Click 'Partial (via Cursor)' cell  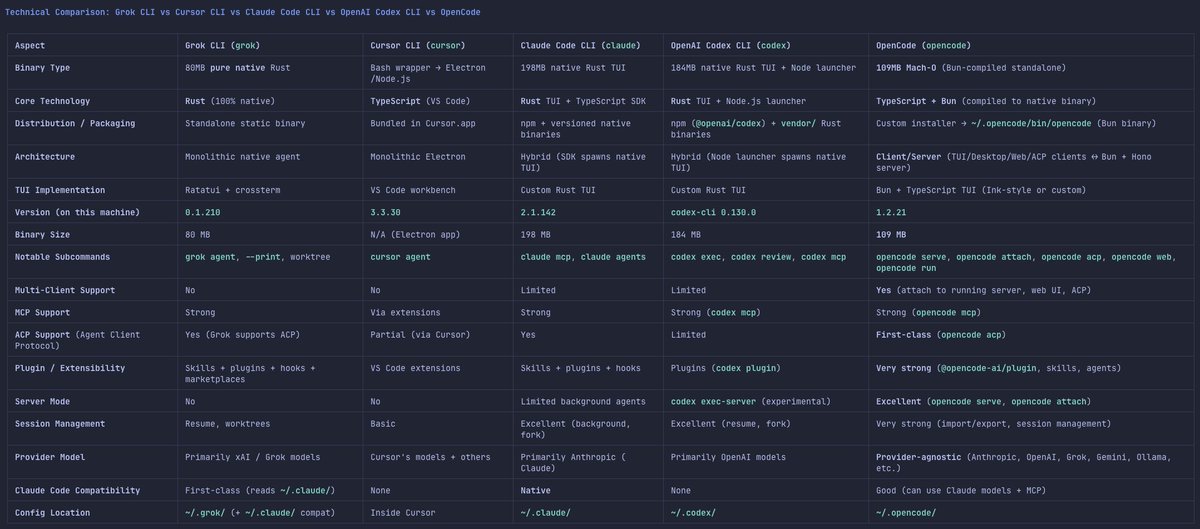[x=420, y=335]
